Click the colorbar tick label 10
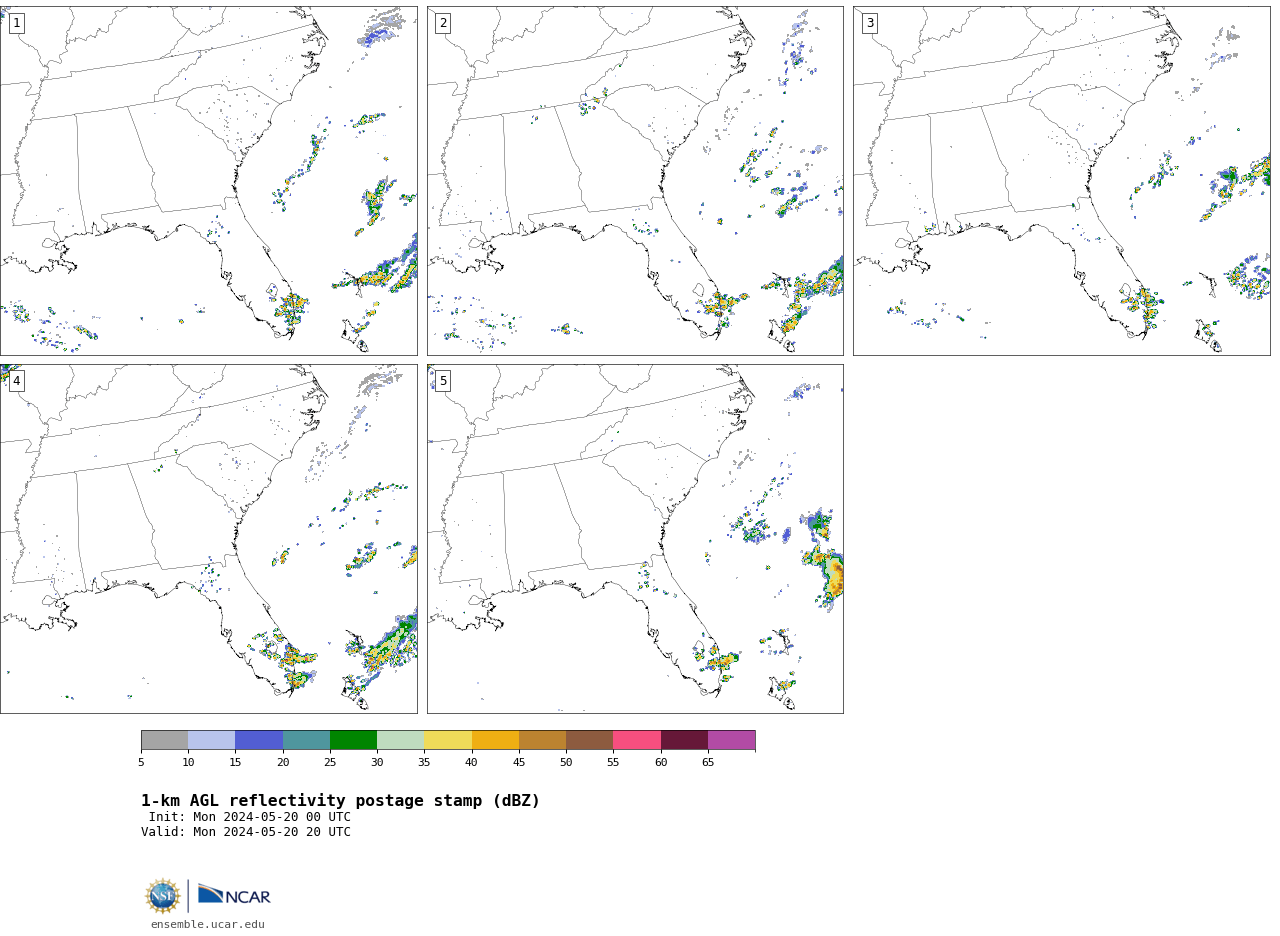 pyautogui.click(x=188, y=763)
